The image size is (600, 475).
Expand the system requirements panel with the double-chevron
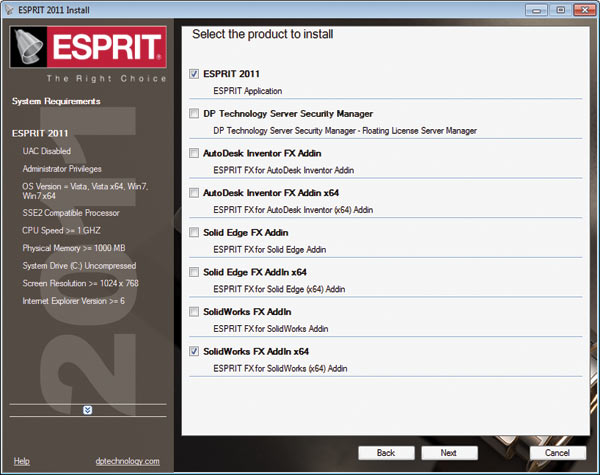pyautogui.click(x=87, y=410)
